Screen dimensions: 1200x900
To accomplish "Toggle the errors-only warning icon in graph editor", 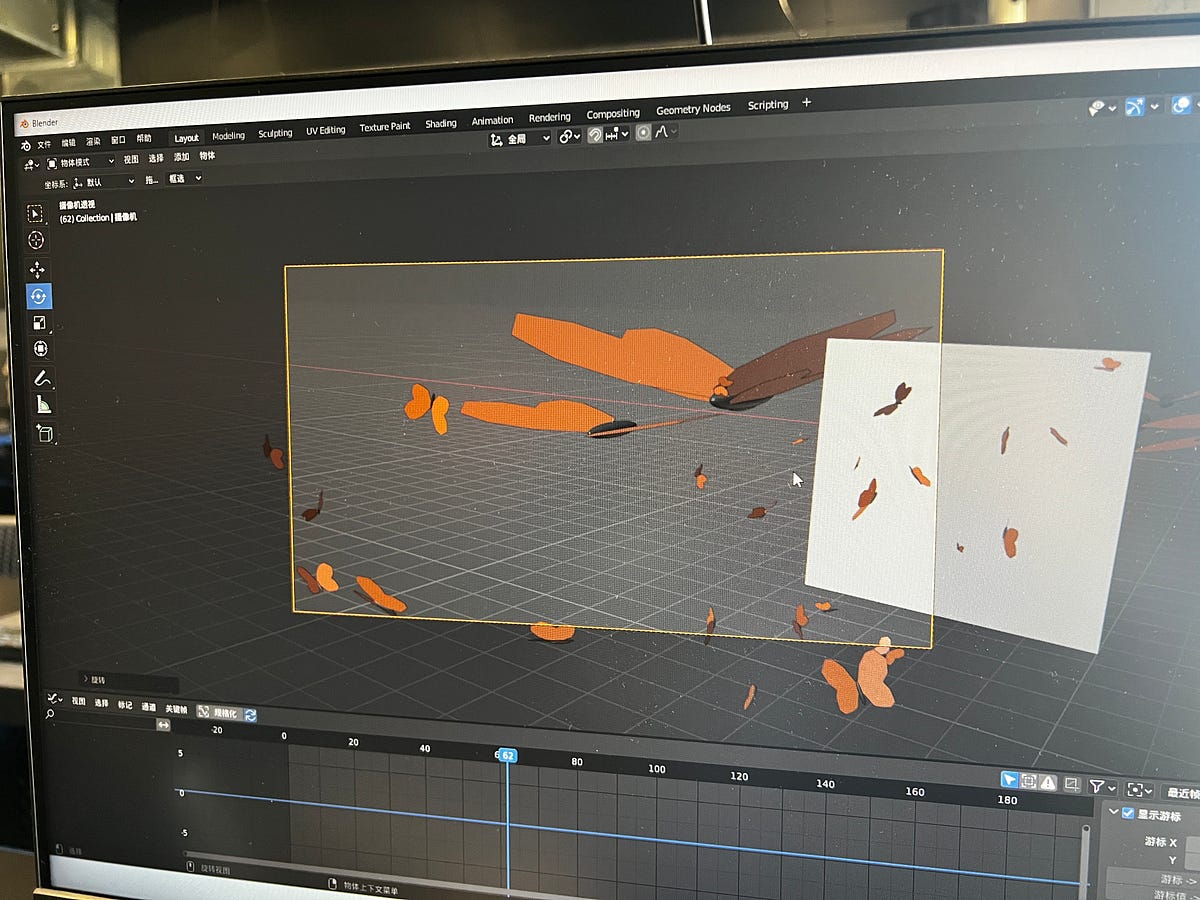I will click(x=1047, y=782).
